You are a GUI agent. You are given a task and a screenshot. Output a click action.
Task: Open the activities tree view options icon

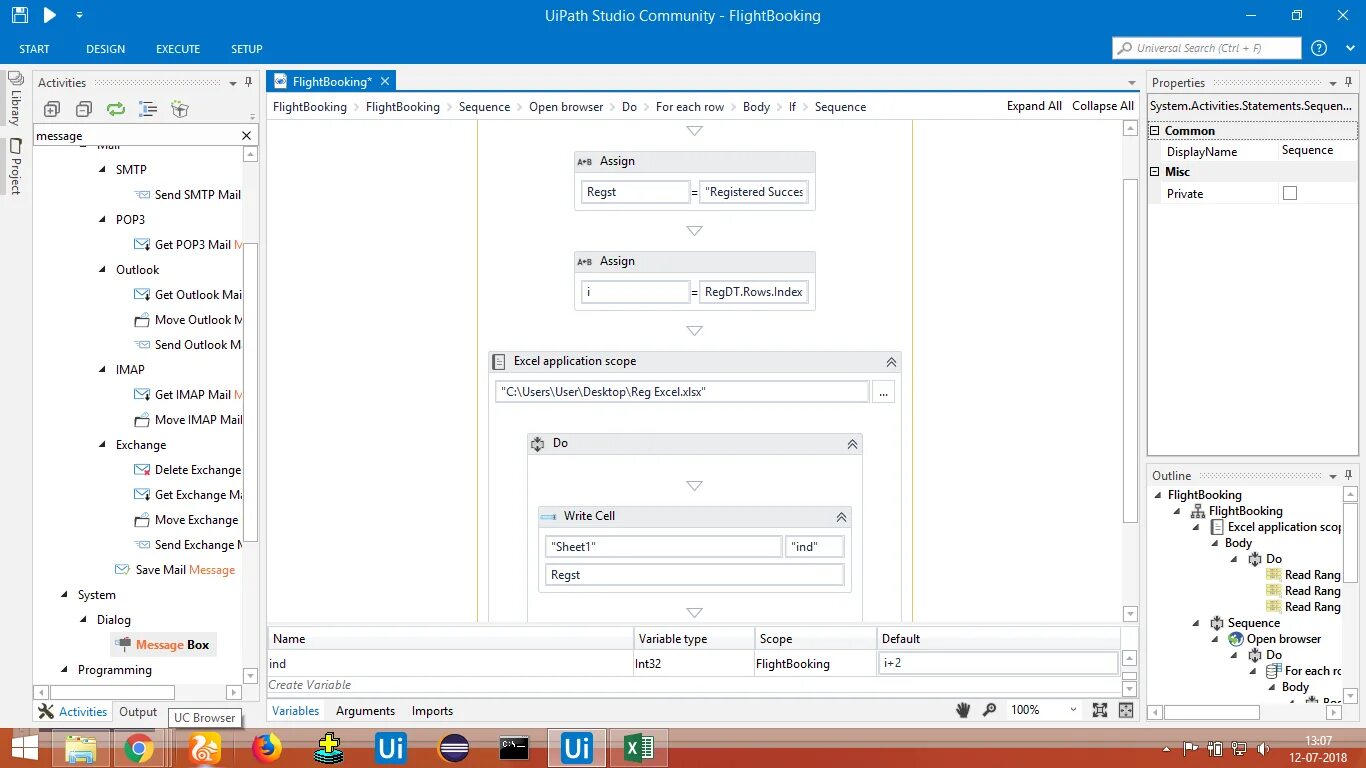(x=148, y=109)
